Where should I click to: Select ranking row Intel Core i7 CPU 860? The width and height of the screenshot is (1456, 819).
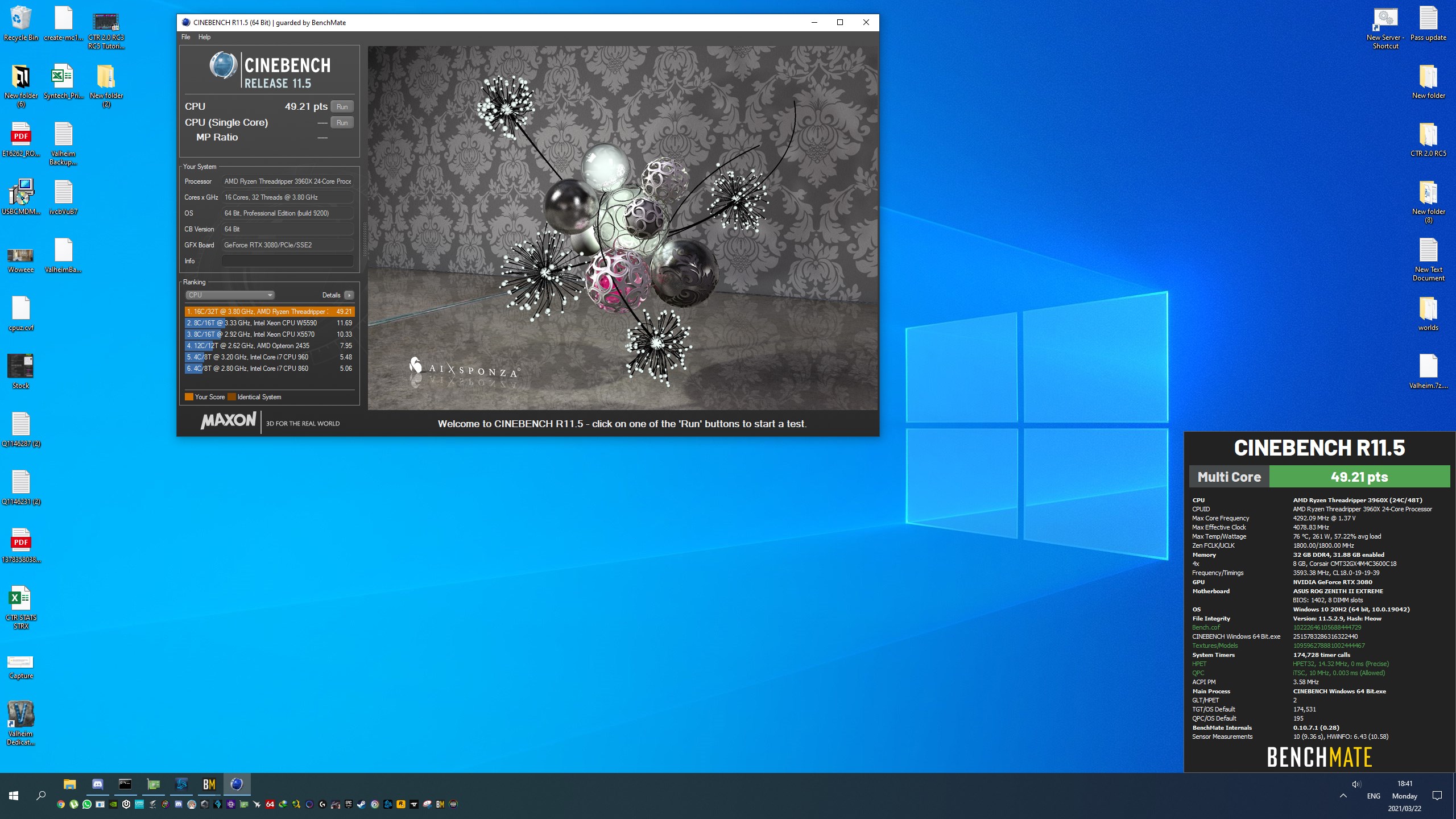pyautogui.click(x=270, y=369)
